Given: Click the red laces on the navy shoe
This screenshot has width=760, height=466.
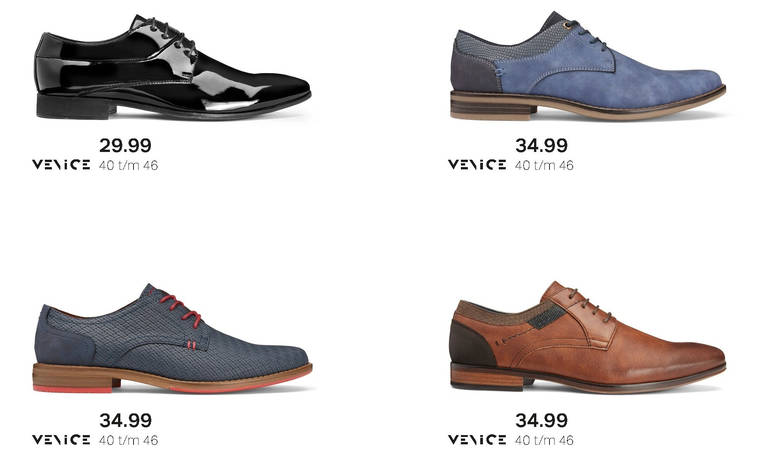Looking at the screenshot, I should 181,309.
